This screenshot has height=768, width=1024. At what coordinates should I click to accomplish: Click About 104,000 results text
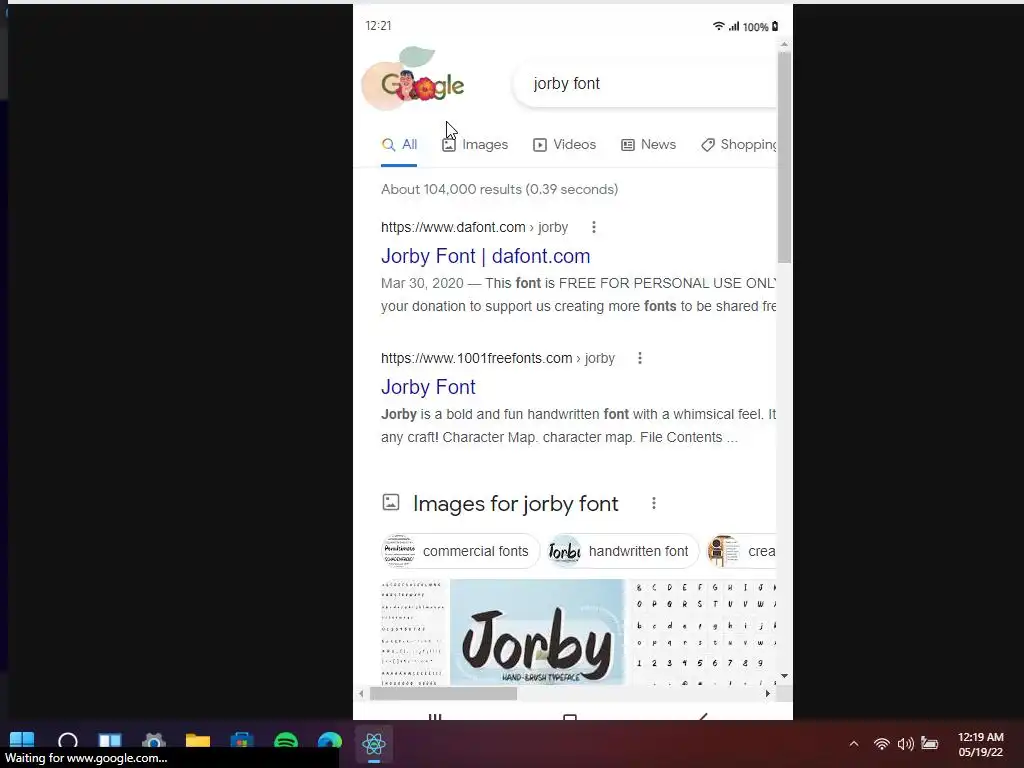[x=500, y=189]
